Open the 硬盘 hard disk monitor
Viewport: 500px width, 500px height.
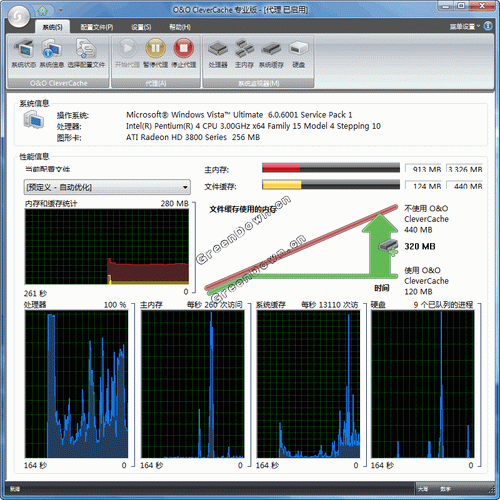pos(299,53)
